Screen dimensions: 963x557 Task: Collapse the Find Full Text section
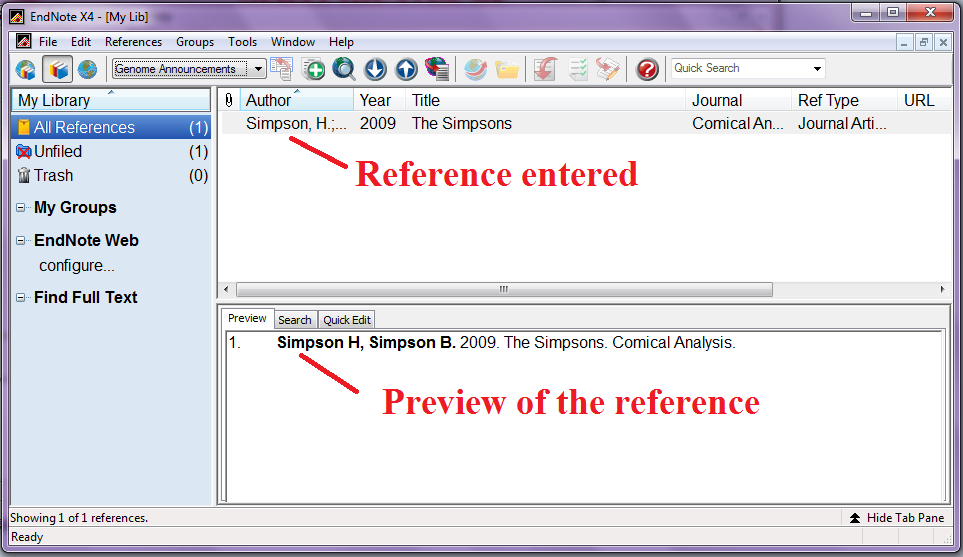20,297
